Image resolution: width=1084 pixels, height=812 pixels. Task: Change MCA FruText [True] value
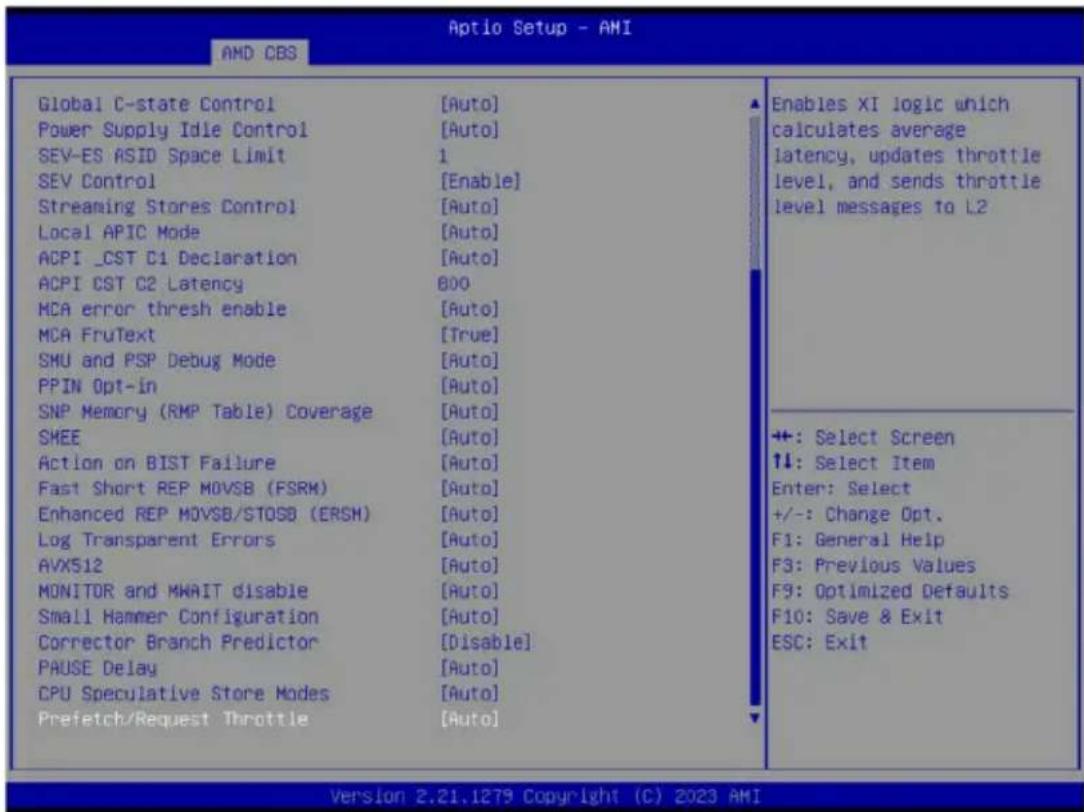click(469, 334)
